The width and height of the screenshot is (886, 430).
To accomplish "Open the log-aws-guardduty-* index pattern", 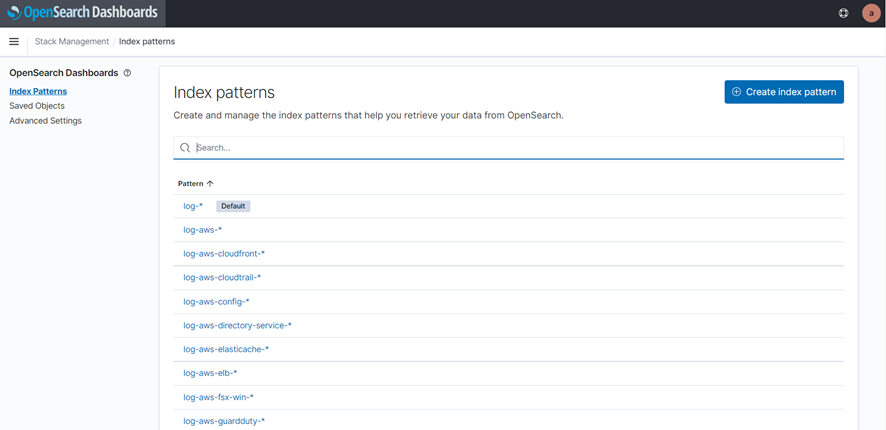I will (x=224, y=422).
